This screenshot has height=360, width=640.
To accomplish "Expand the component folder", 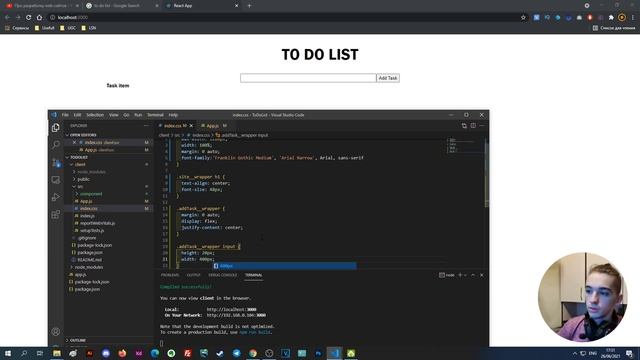I will [x=91, y=194].
